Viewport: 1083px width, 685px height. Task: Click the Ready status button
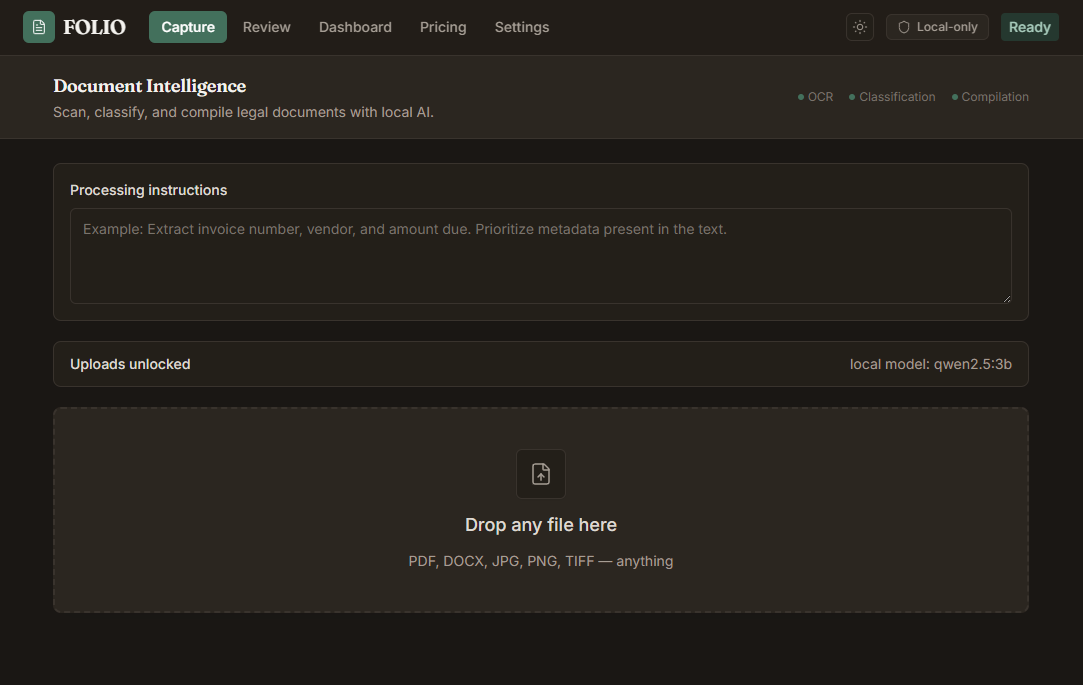(1029, 27)
